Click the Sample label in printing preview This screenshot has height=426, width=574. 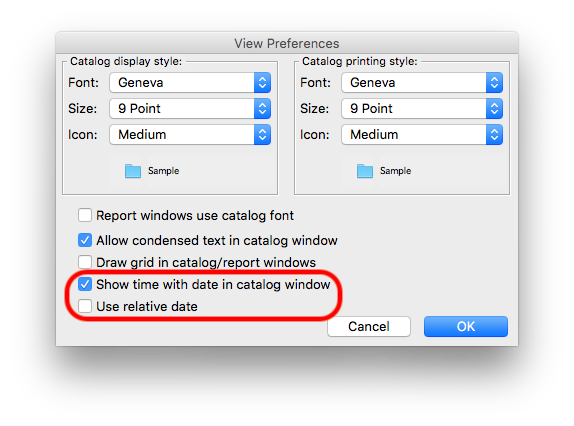click(396, 171)
